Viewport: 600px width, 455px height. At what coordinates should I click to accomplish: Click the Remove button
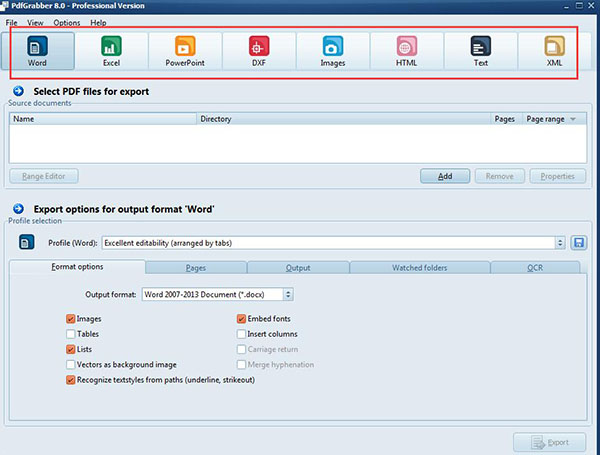click(x=500, y=176)
